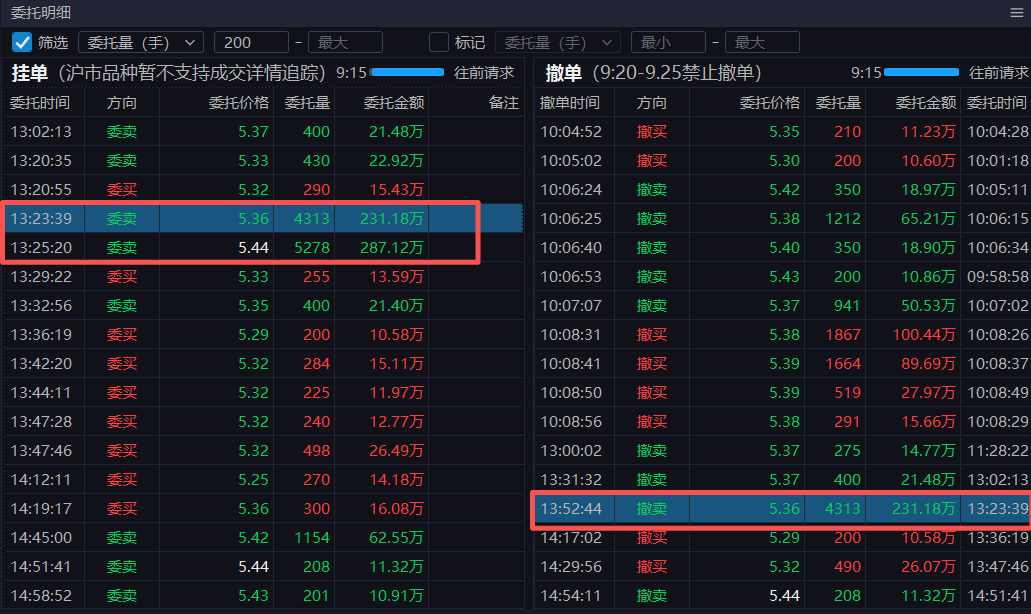
Task: Select the 挂单 row at 14:45:00
Action: pos(263,537)
